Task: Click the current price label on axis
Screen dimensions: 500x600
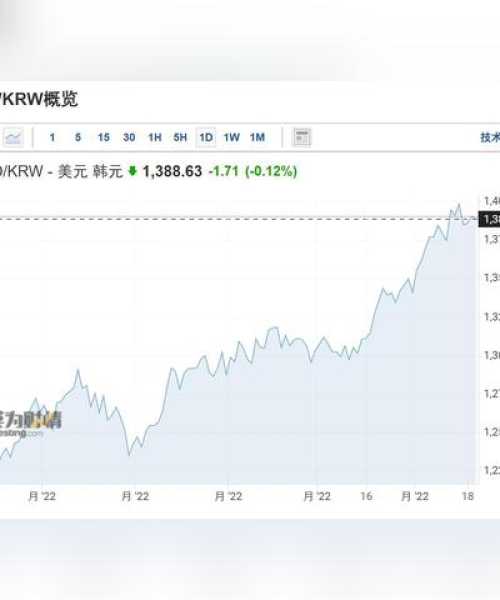Action: point(489,219)
